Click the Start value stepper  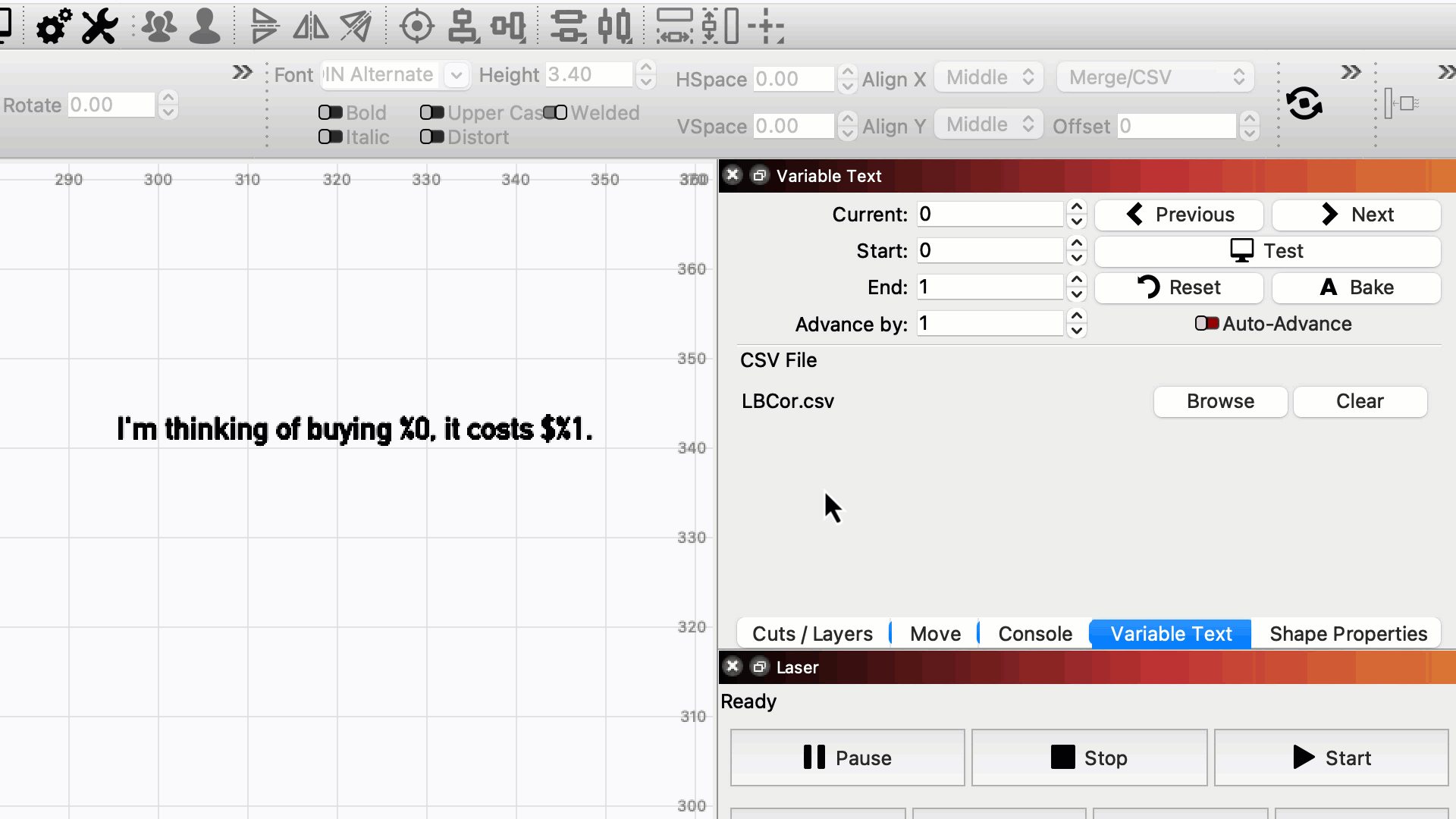click(x=1076, y=250)
